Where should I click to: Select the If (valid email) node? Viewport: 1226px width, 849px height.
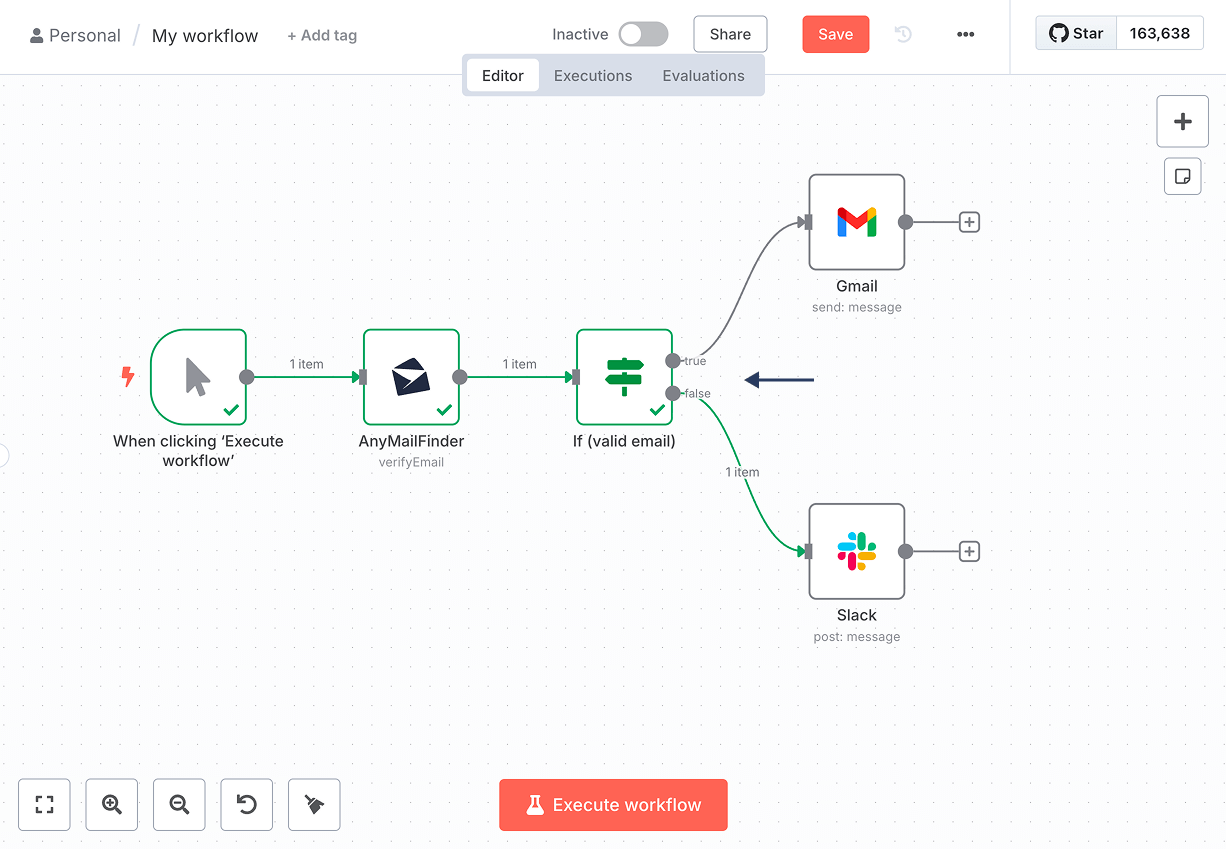pos(624,377)
